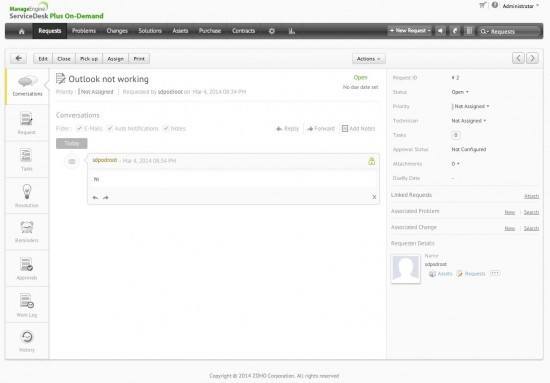The height and width of the screenshot is (383, 550).
Task: Click the shopping cart icon at top
Action: [x=483, y=5]
